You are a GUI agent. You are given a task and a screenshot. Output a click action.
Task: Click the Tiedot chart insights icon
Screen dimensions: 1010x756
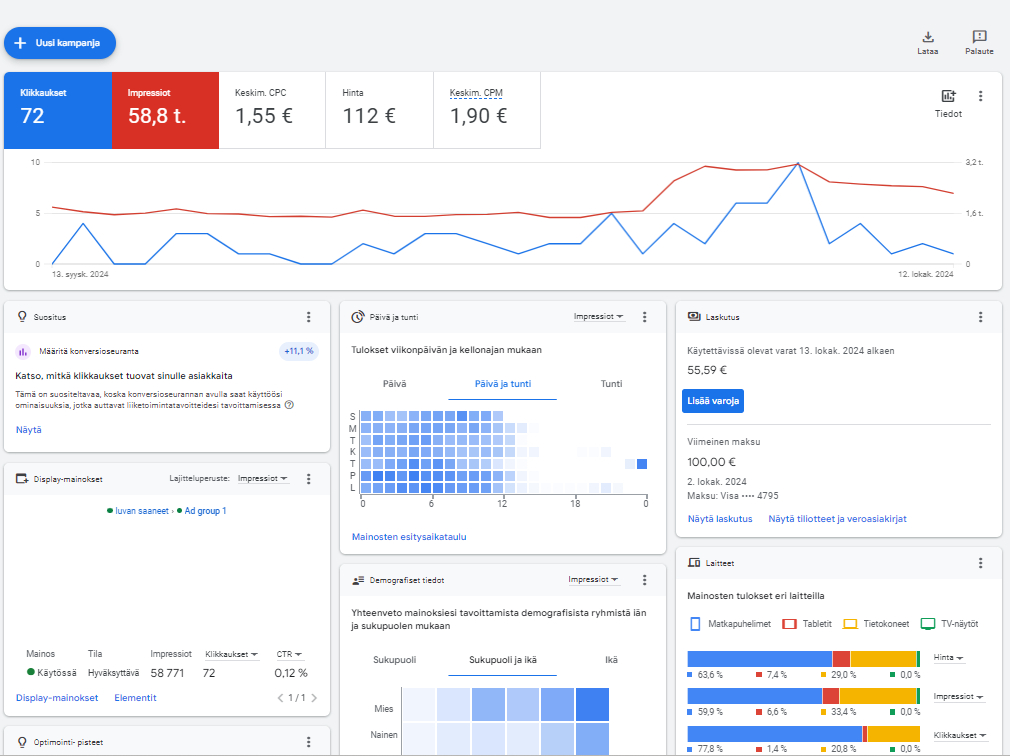[x=948, y=97]
